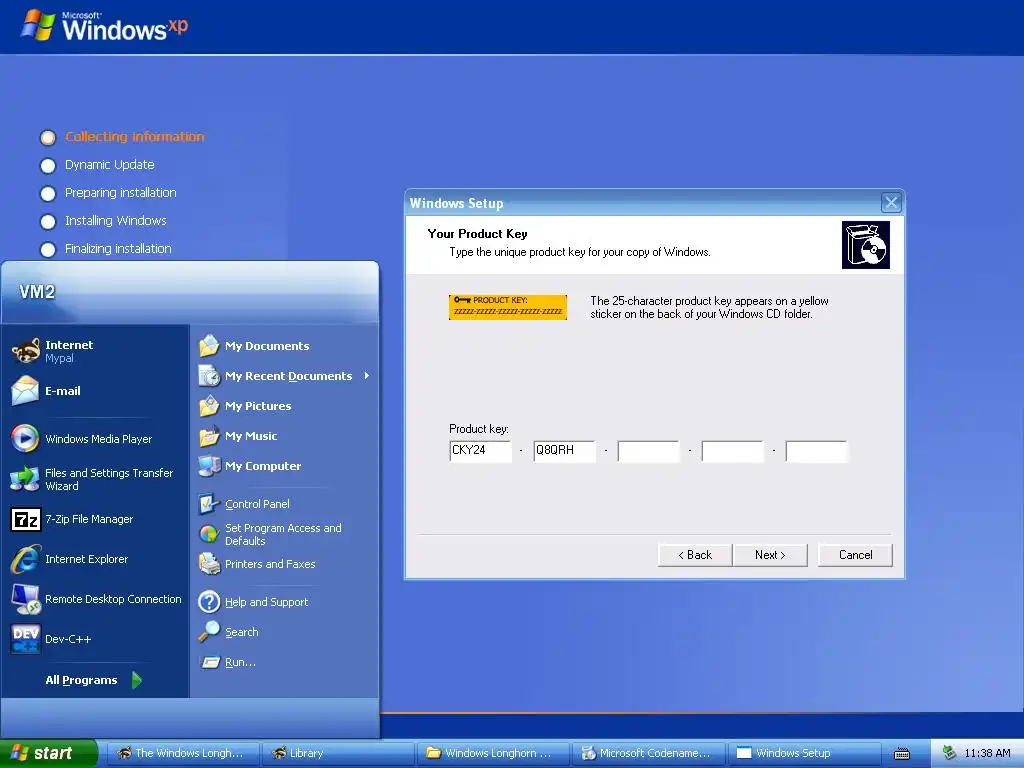Close the Windows Setup dialog
Image resolution: width=1024 pixels, height=768 pixels.
[x=891, y=203]
